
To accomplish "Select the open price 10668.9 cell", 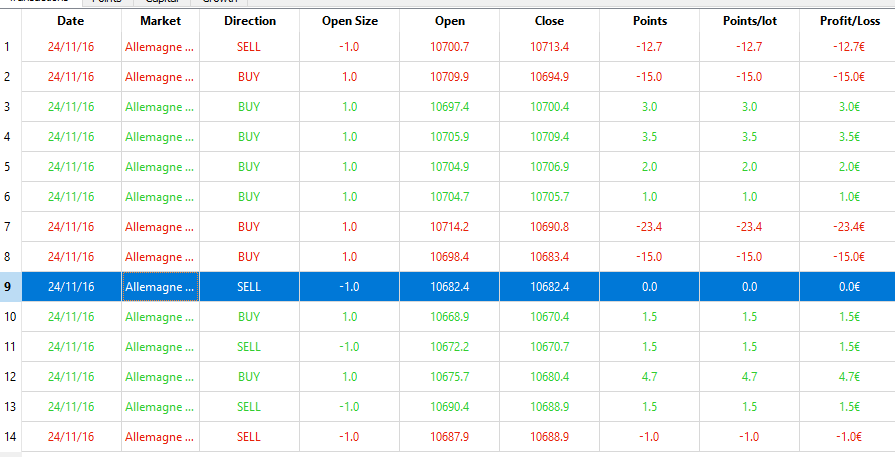I will 449,317.
